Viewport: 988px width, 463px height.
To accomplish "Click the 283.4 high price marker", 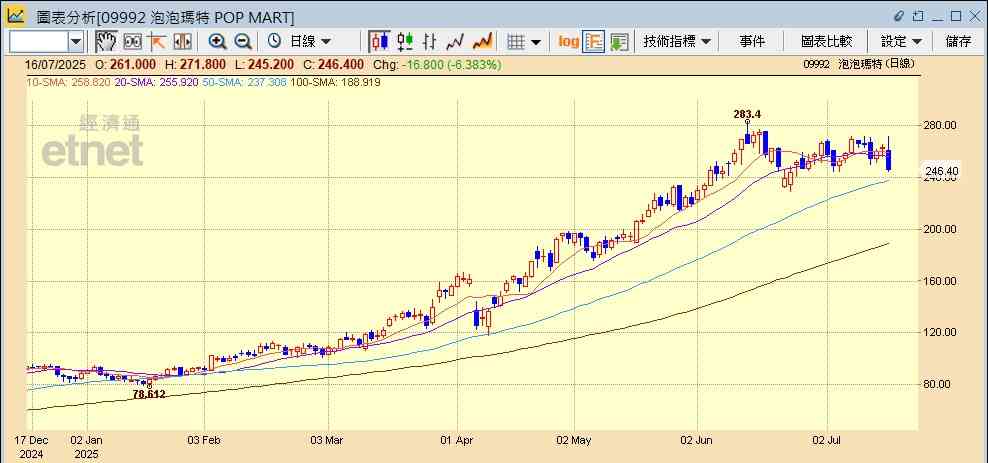I will [747, 114].
